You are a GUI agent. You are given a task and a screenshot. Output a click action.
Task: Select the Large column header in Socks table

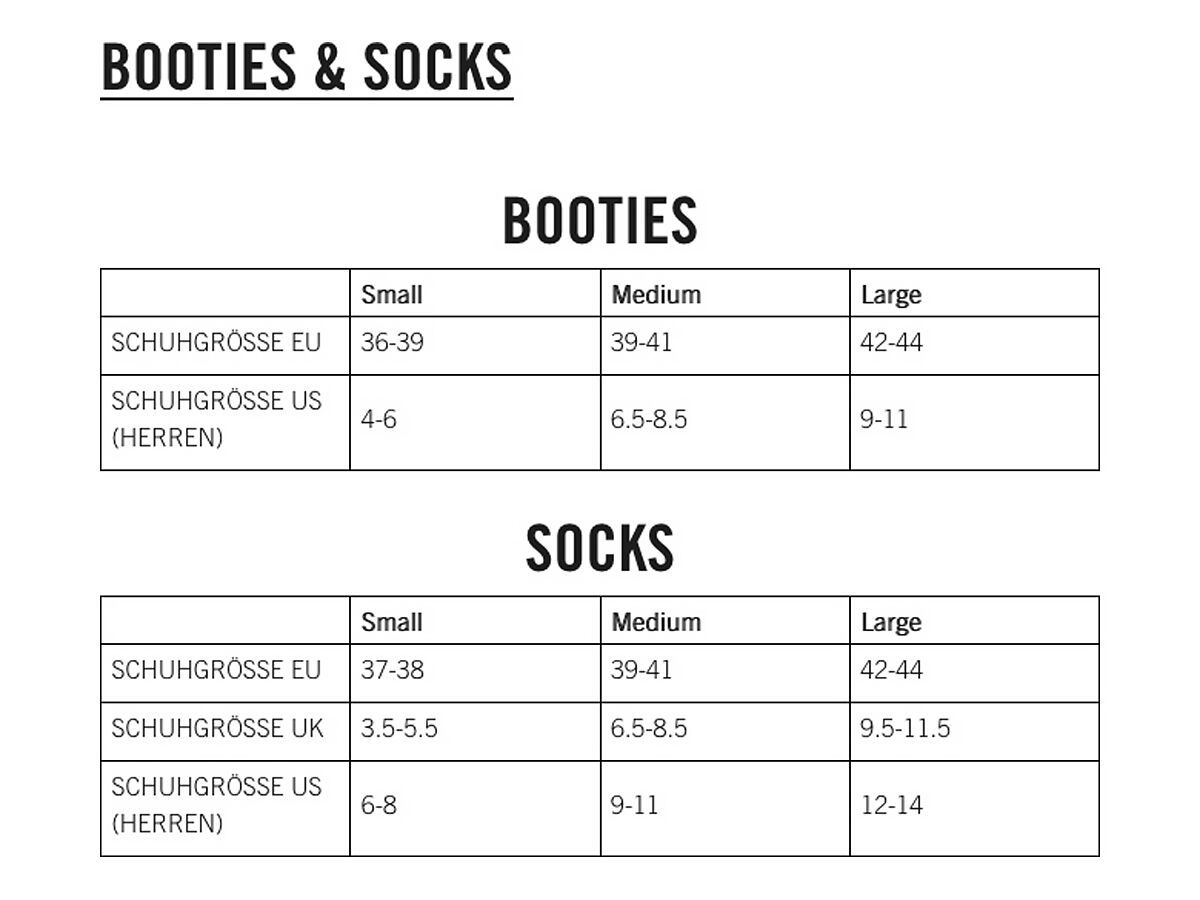pos(891,622)
